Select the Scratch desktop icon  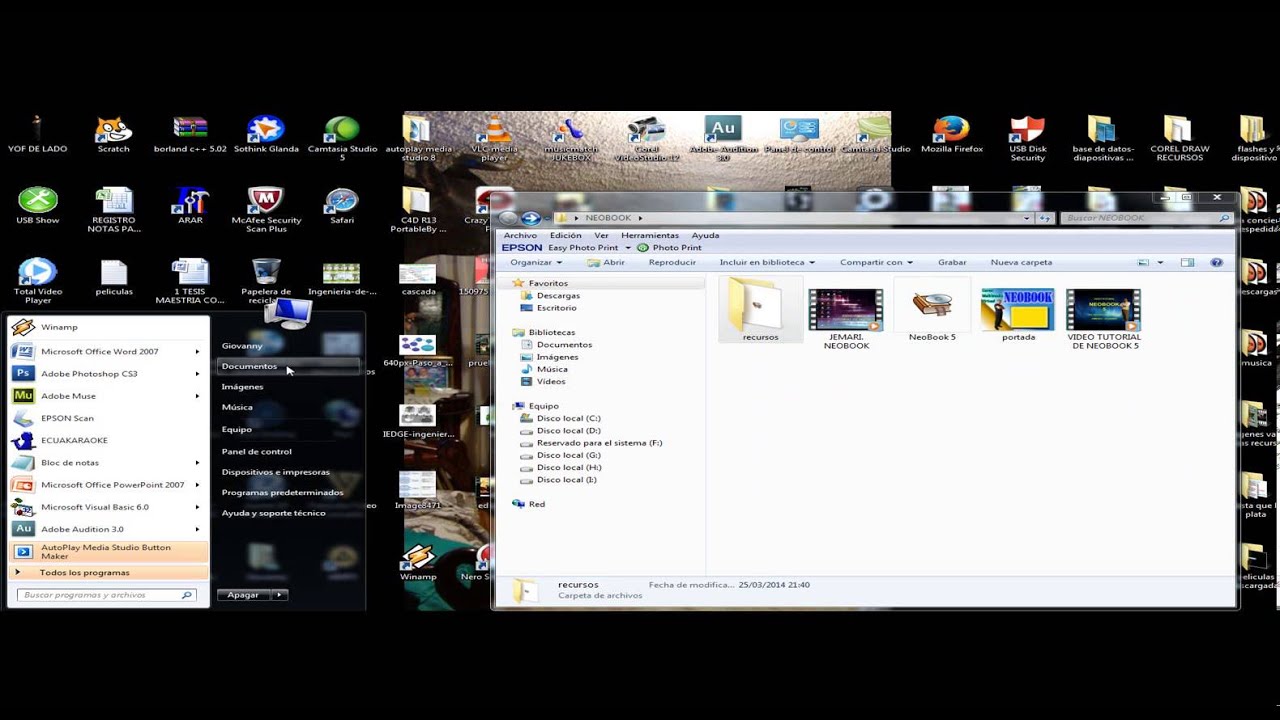pos(113,136)
